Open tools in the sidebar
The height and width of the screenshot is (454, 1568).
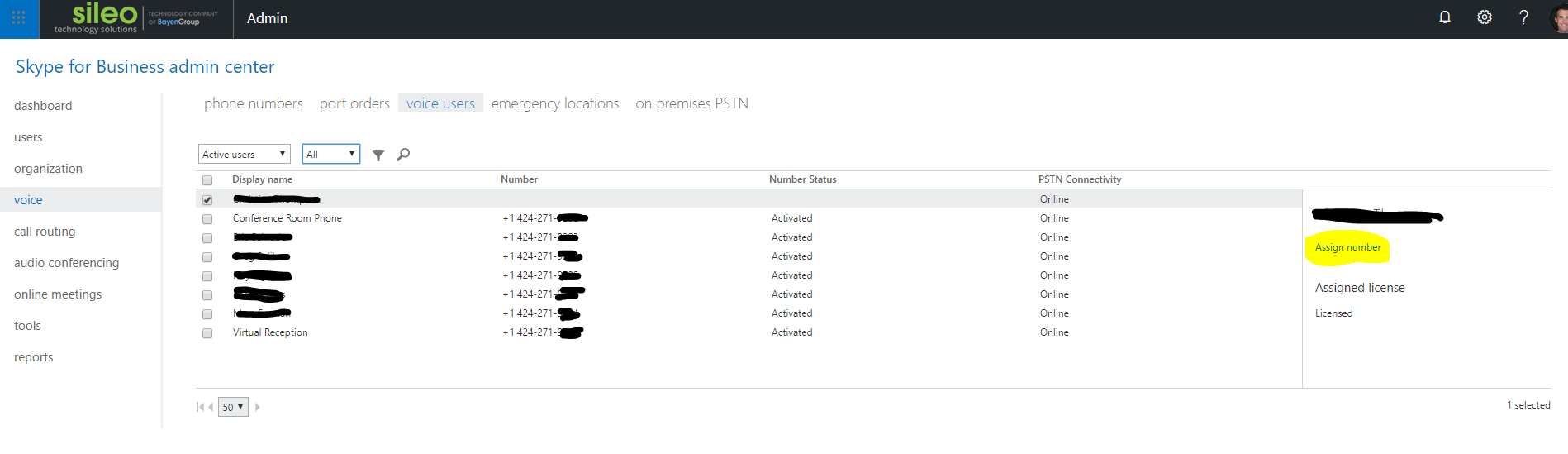[x=27, y=326]
